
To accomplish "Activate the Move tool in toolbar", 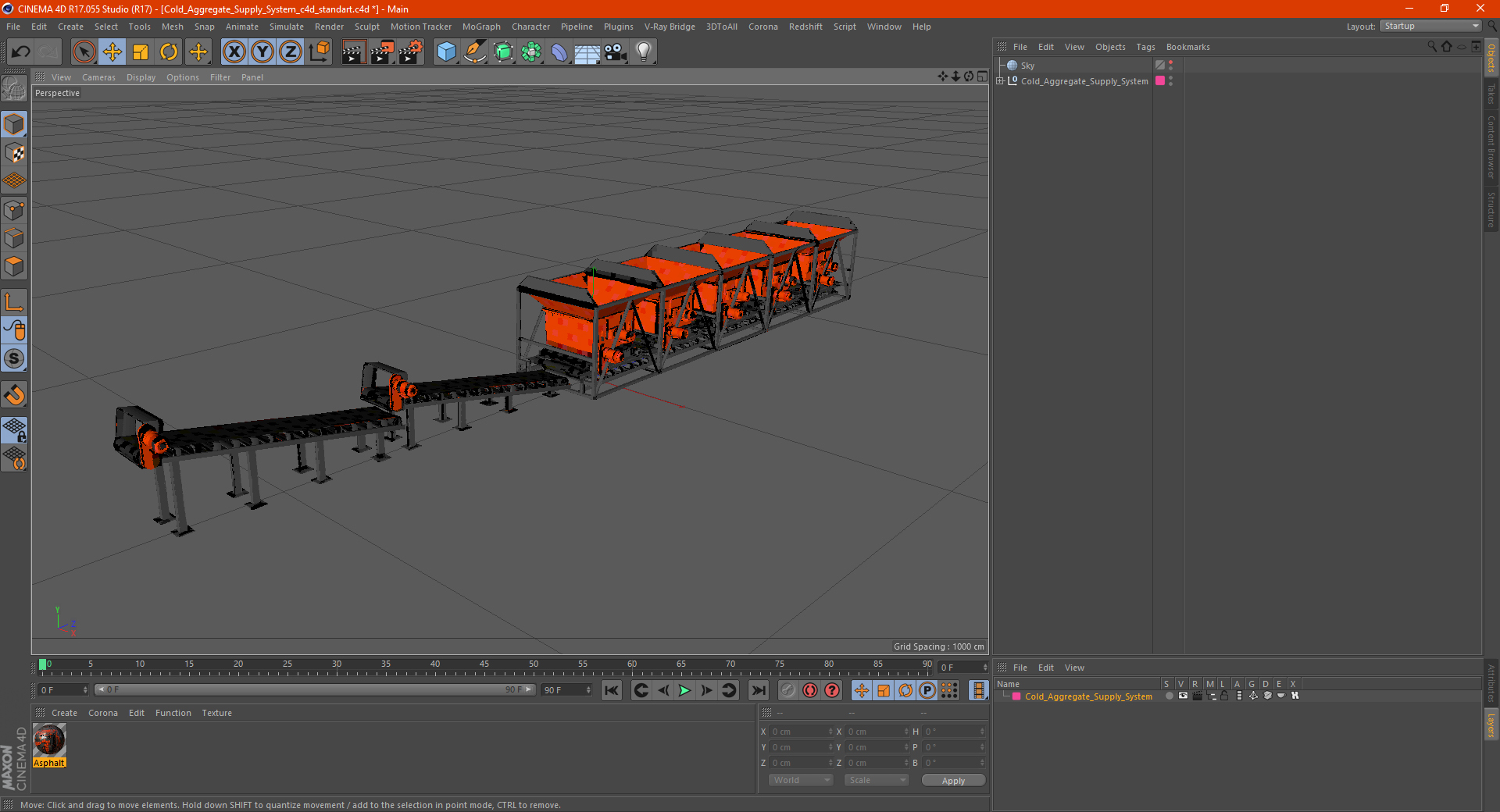I will pyautogui.click(x=112, y=52).
